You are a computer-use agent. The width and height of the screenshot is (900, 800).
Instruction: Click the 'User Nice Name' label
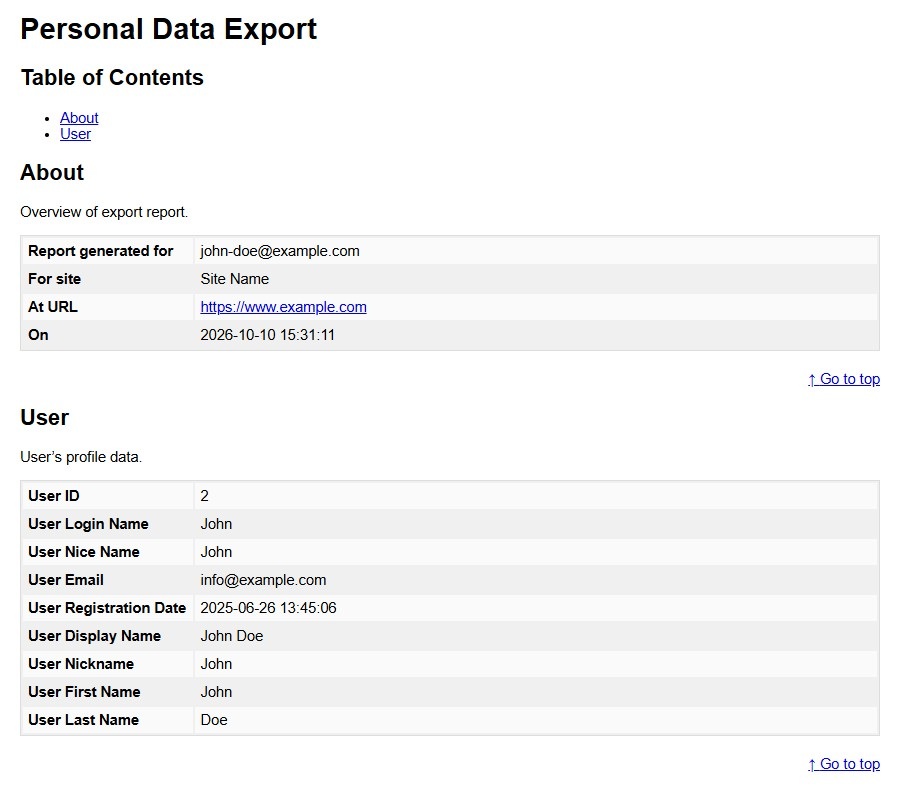(x=84, y=552)
